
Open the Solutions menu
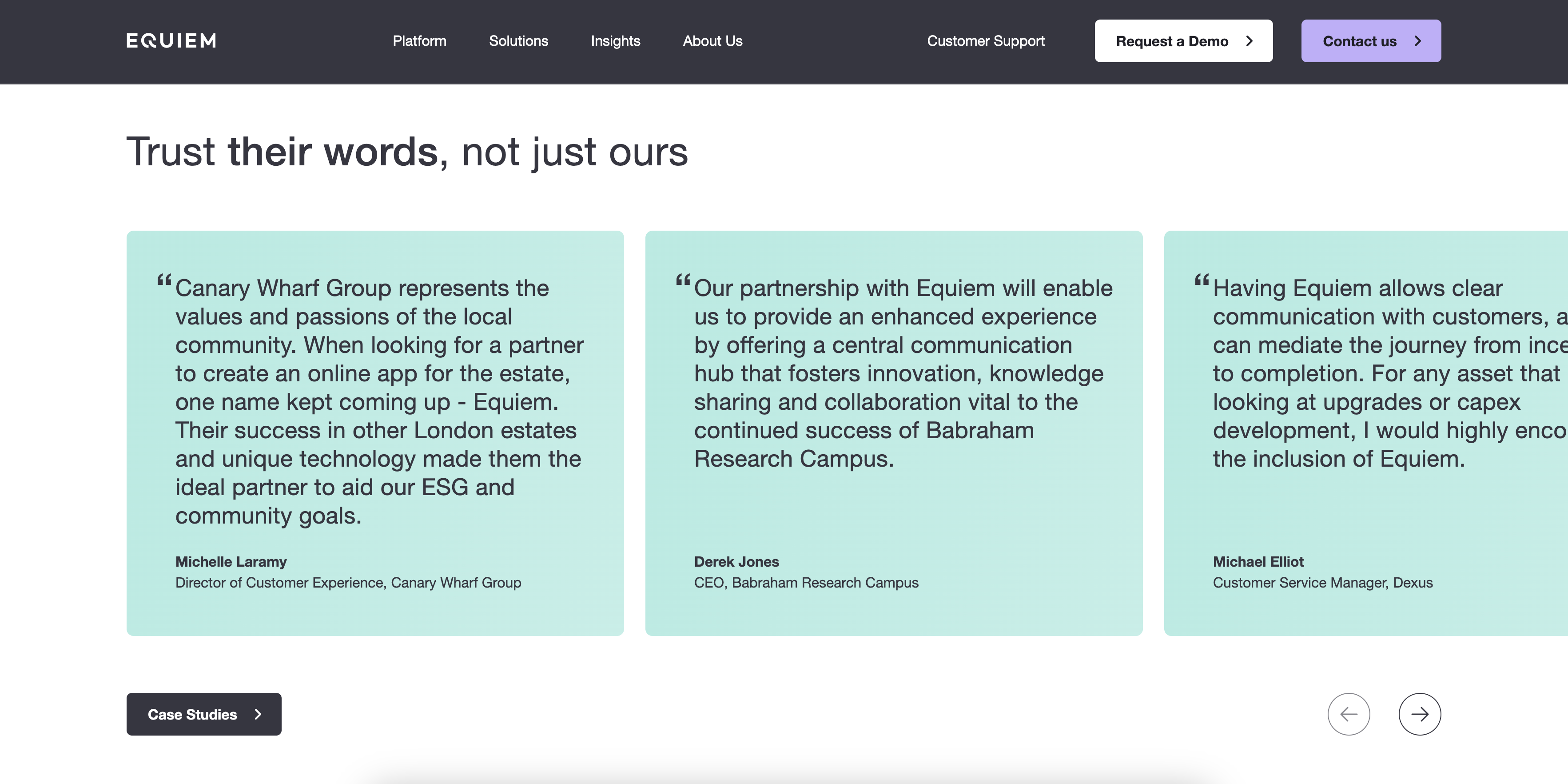coord(518,41)
